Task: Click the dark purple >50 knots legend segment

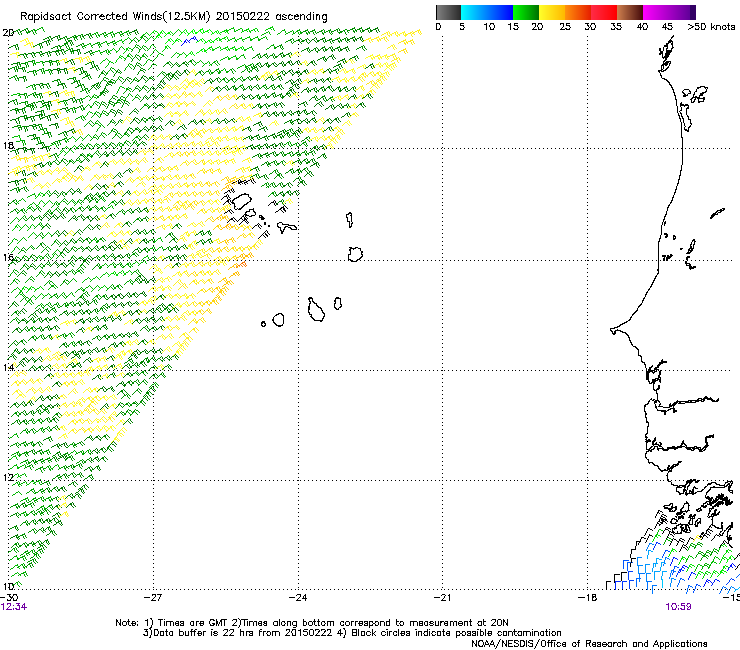Action: [692, 12]
